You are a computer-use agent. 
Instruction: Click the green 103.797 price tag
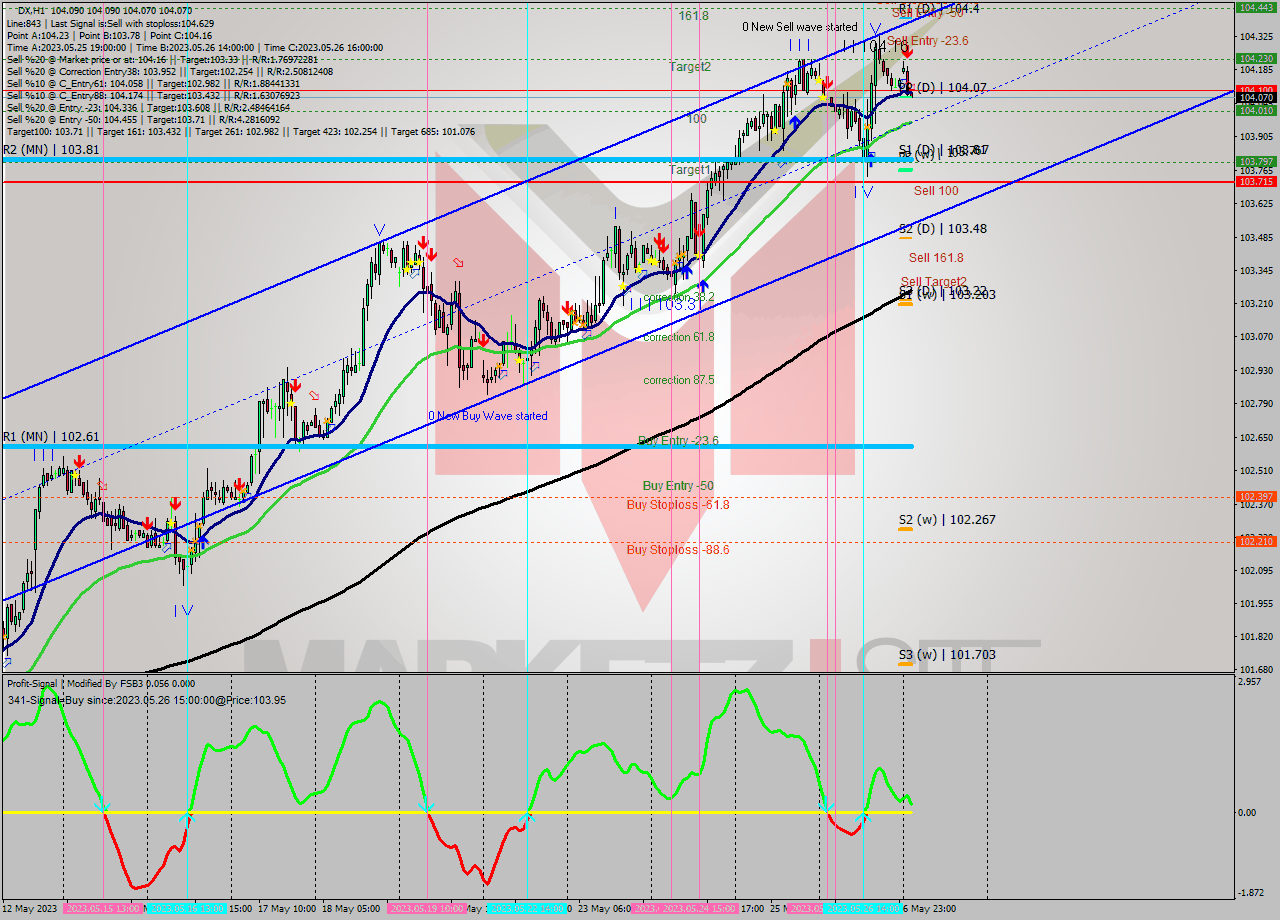(1256, 161)
